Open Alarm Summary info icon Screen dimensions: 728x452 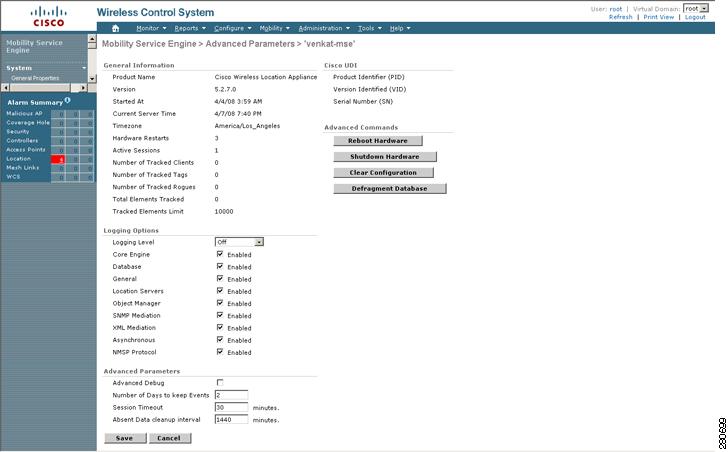(x=68, y=100)
